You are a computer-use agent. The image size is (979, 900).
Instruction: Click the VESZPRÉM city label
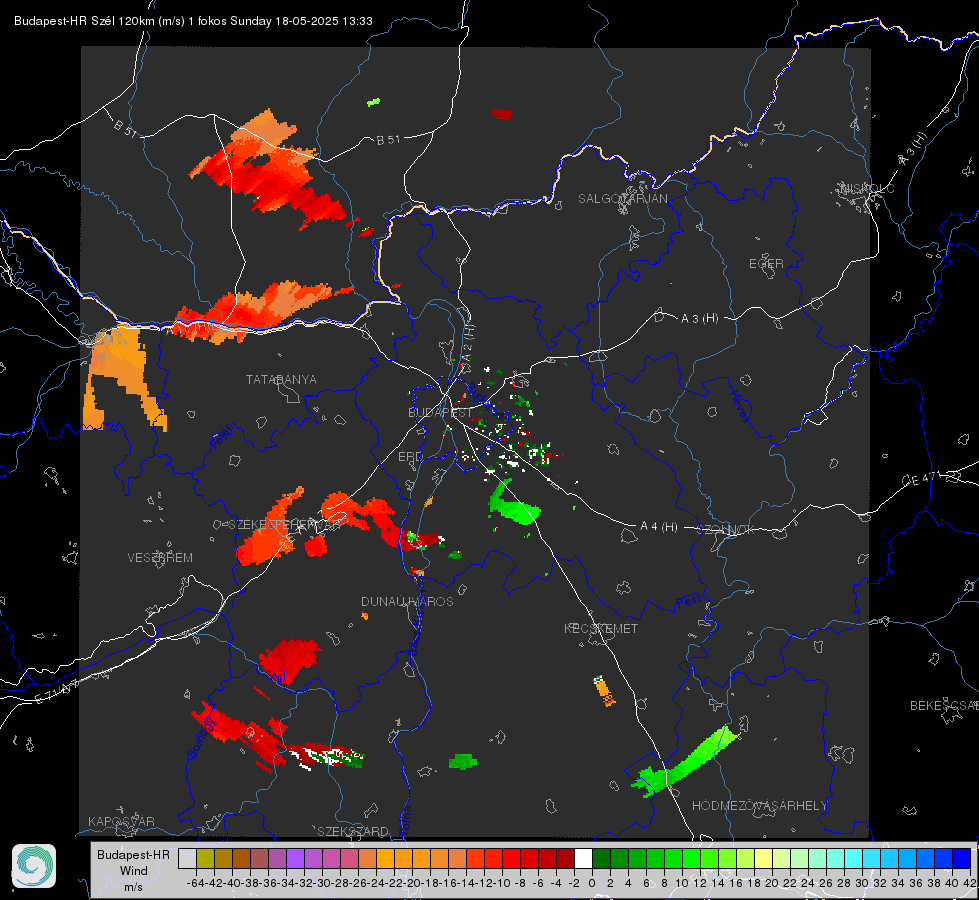160,557
